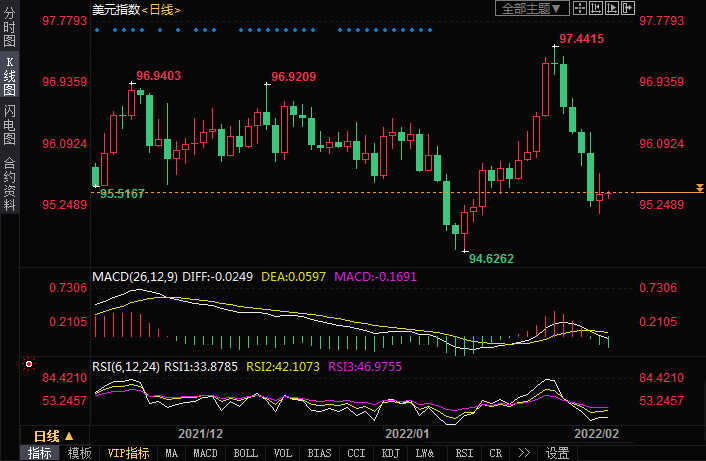Viewport: 706px width, 461px height.
Task: Click the VIP指标 button
Action: (128, 453)
